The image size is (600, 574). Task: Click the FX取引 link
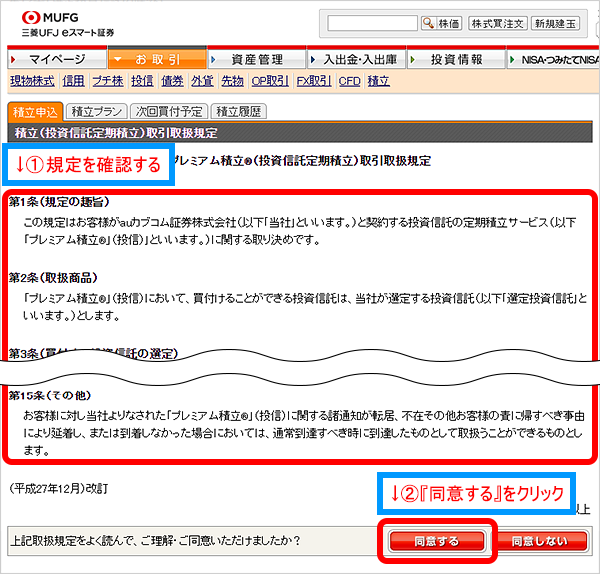click(x=314, y=81)
